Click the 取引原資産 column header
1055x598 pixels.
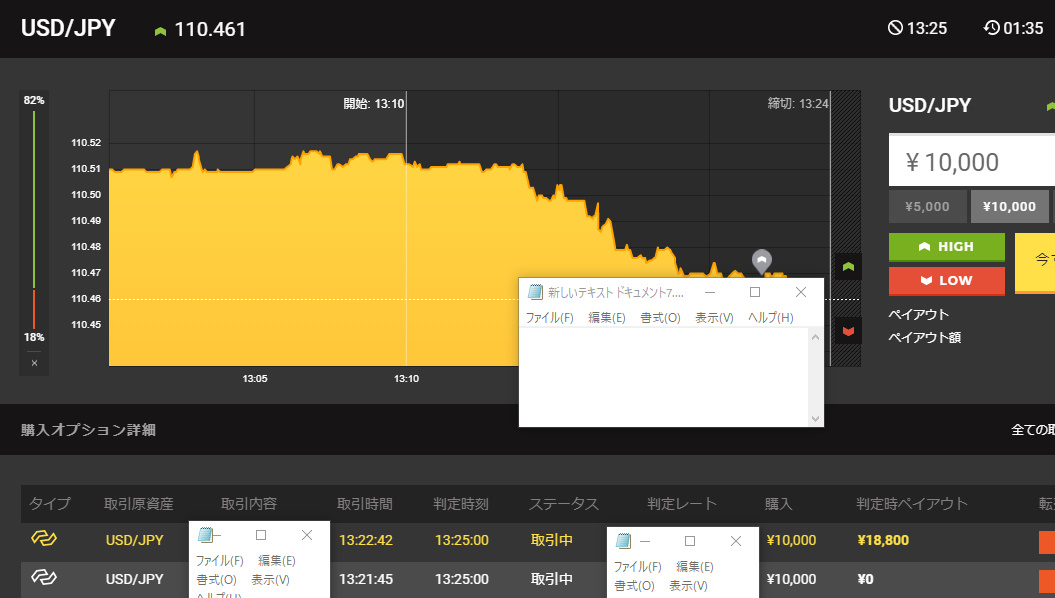[x=139, y=504]
